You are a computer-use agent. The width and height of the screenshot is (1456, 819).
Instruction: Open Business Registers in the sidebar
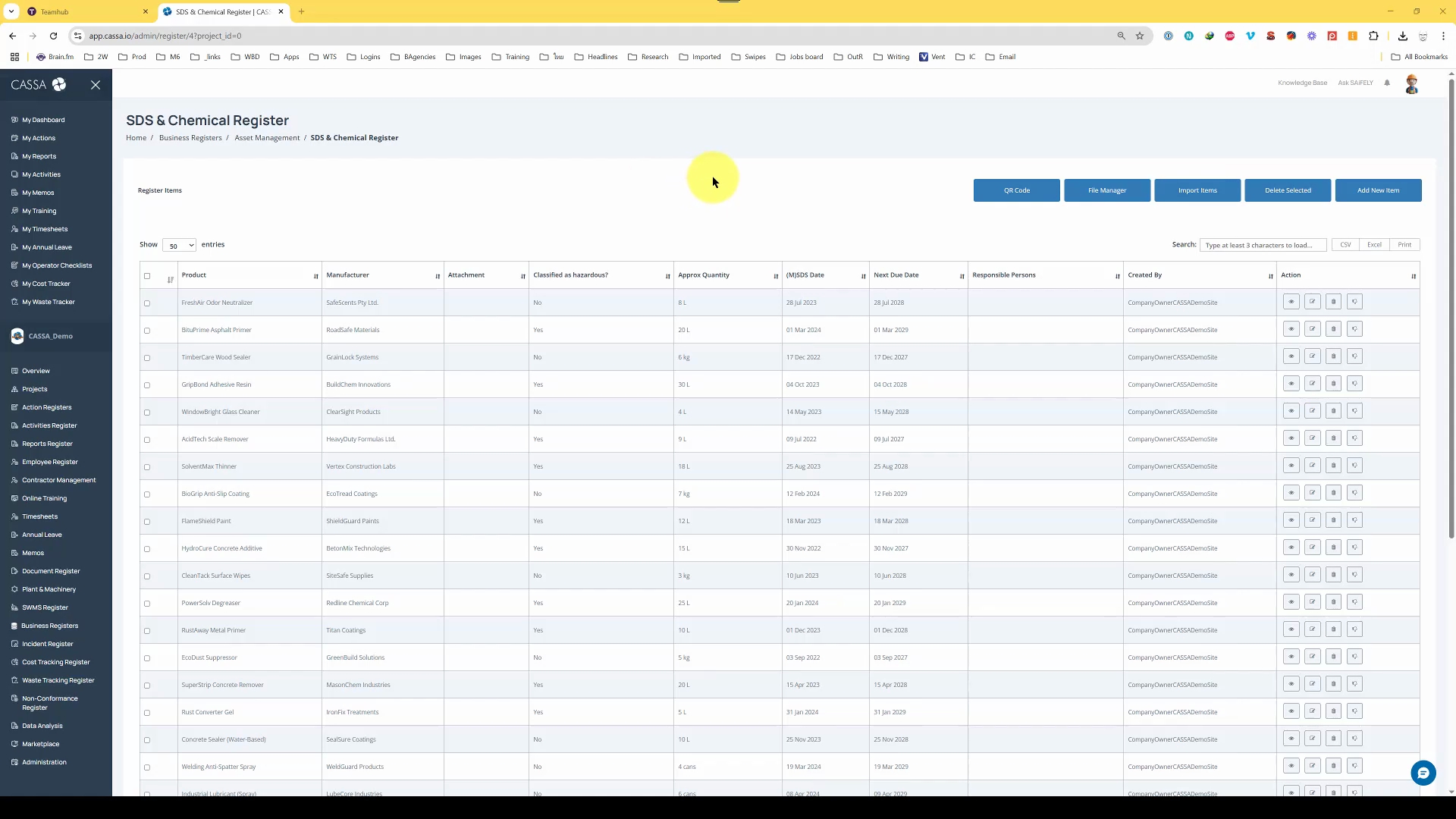[49, 626]
